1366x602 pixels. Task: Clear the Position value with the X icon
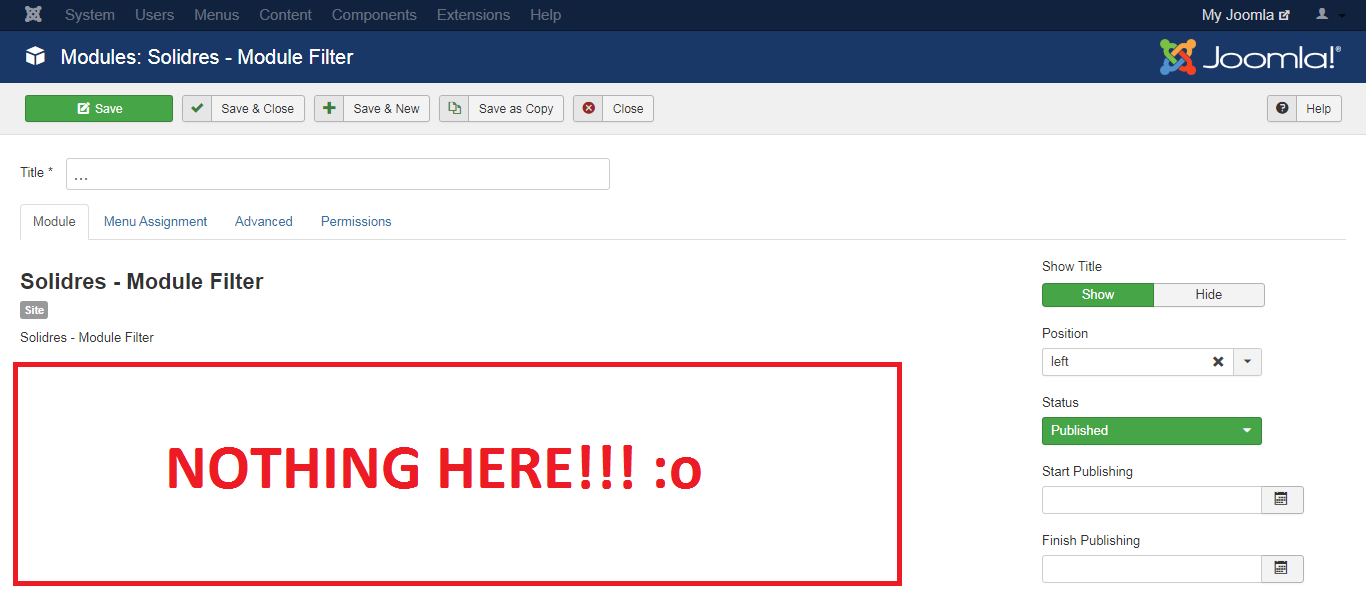click(x=1218, y=362)
